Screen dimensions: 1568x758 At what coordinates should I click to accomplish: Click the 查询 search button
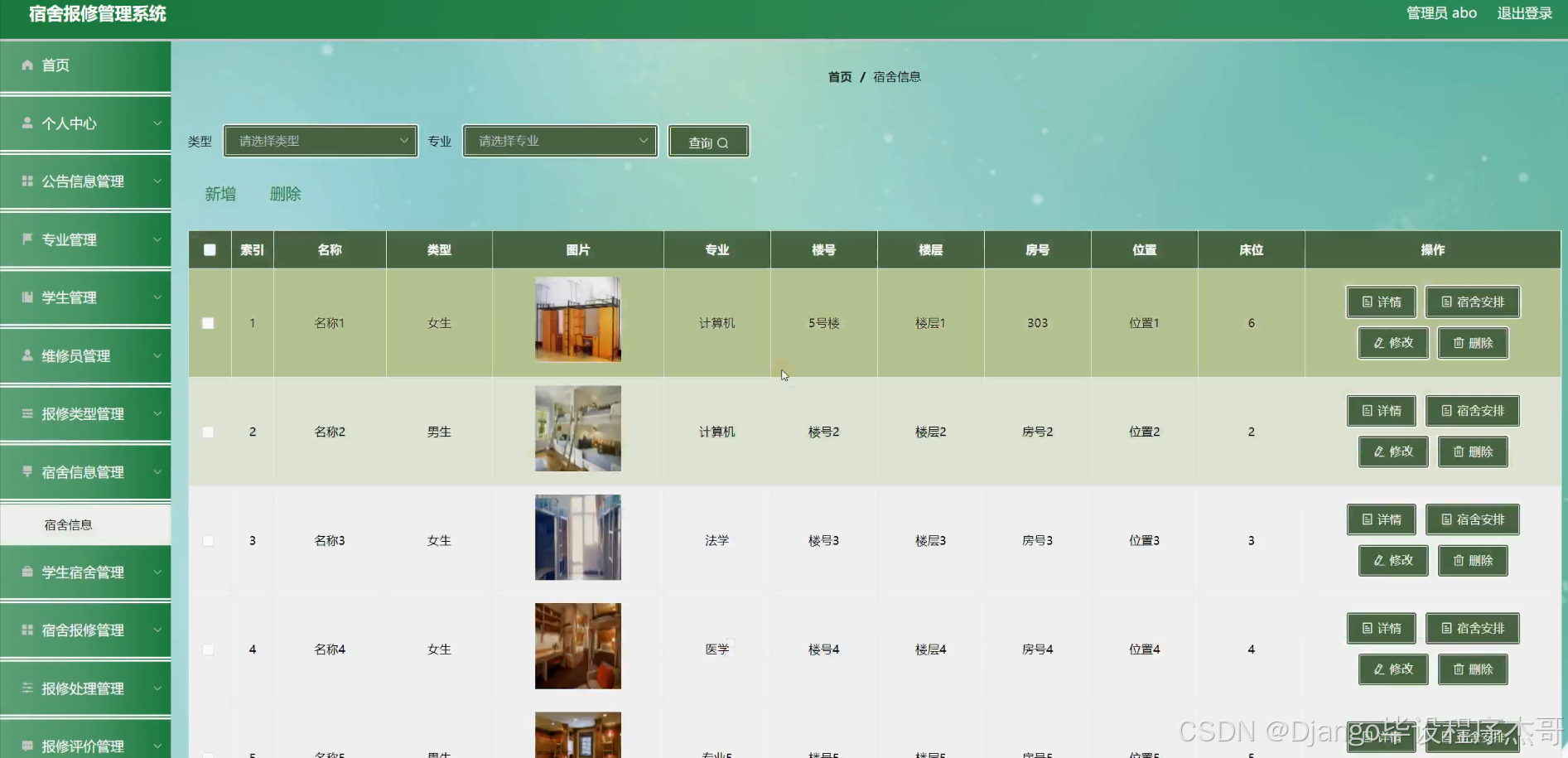[x=708, y=142]
